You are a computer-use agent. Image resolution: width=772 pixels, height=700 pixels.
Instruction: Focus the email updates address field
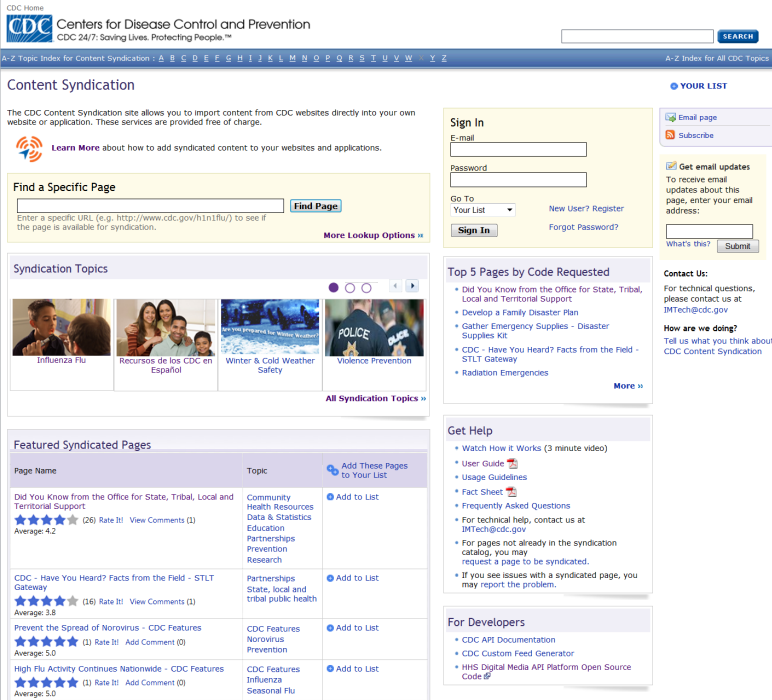pos(709,231)
